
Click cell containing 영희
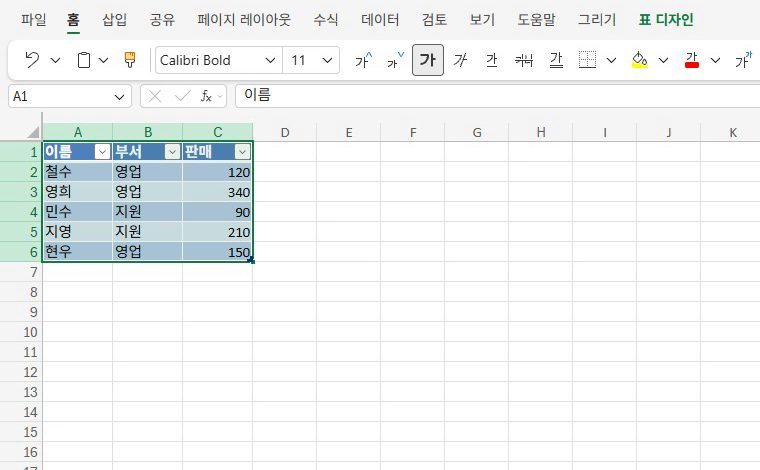pos(78,192)
